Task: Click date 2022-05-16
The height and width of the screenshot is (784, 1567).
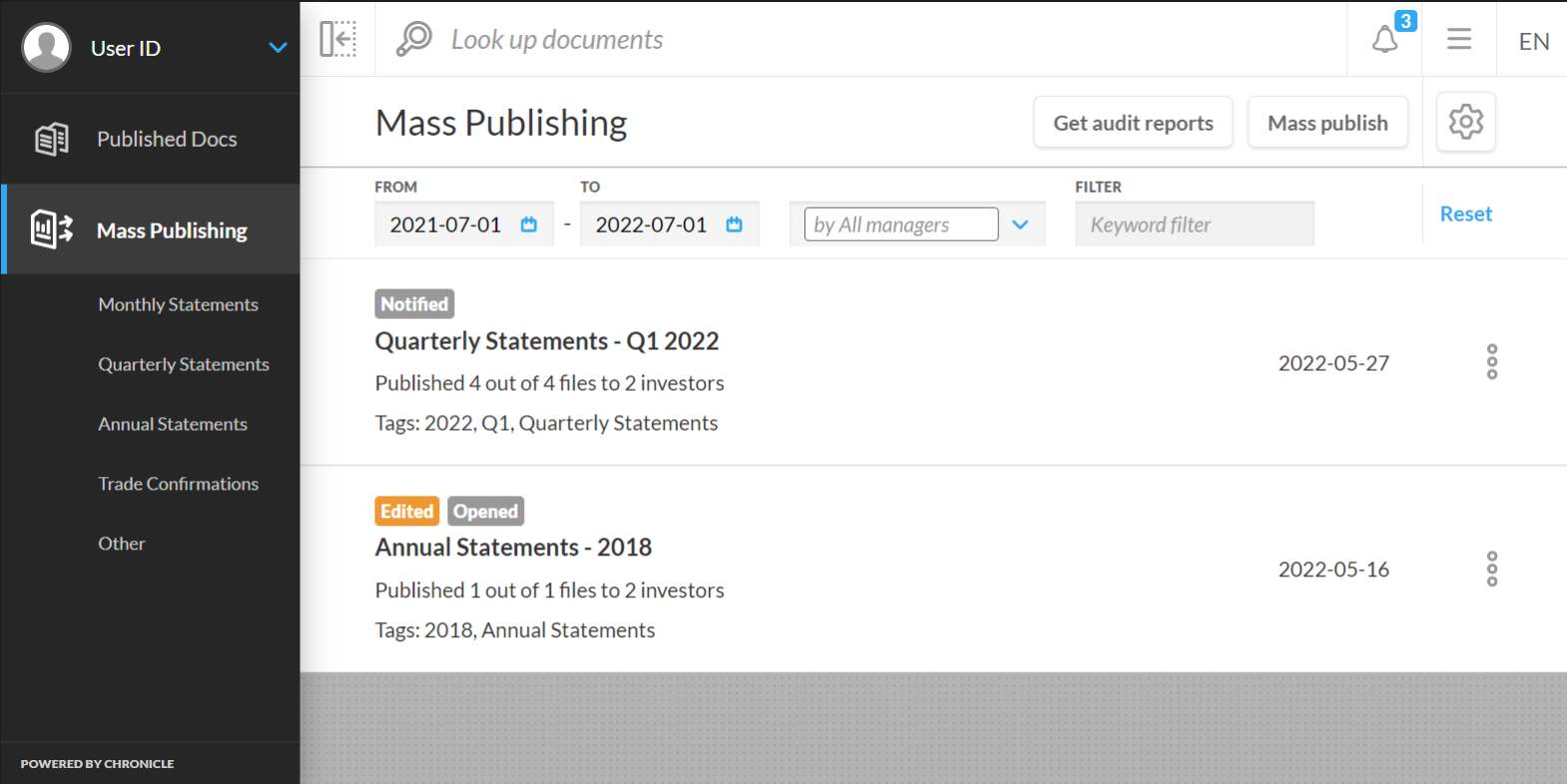Action: [x=1333, y=570]
